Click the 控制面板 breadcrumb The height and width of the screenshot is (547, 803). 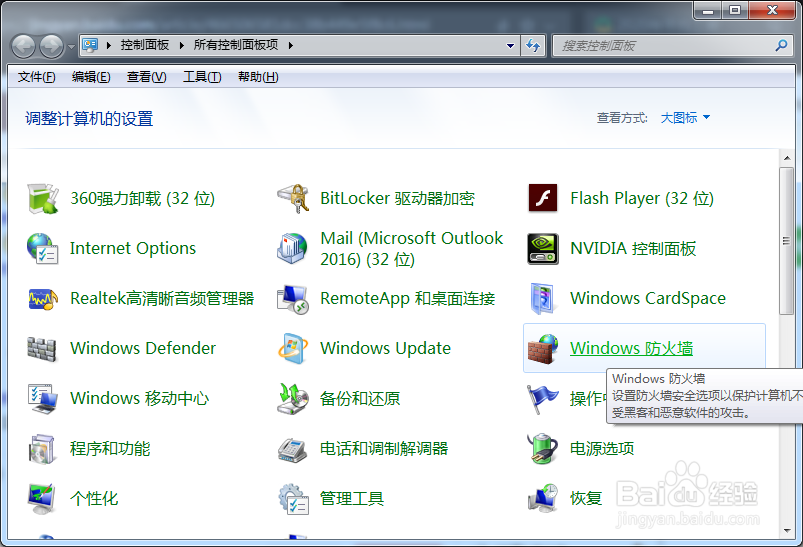click(145, 45)
